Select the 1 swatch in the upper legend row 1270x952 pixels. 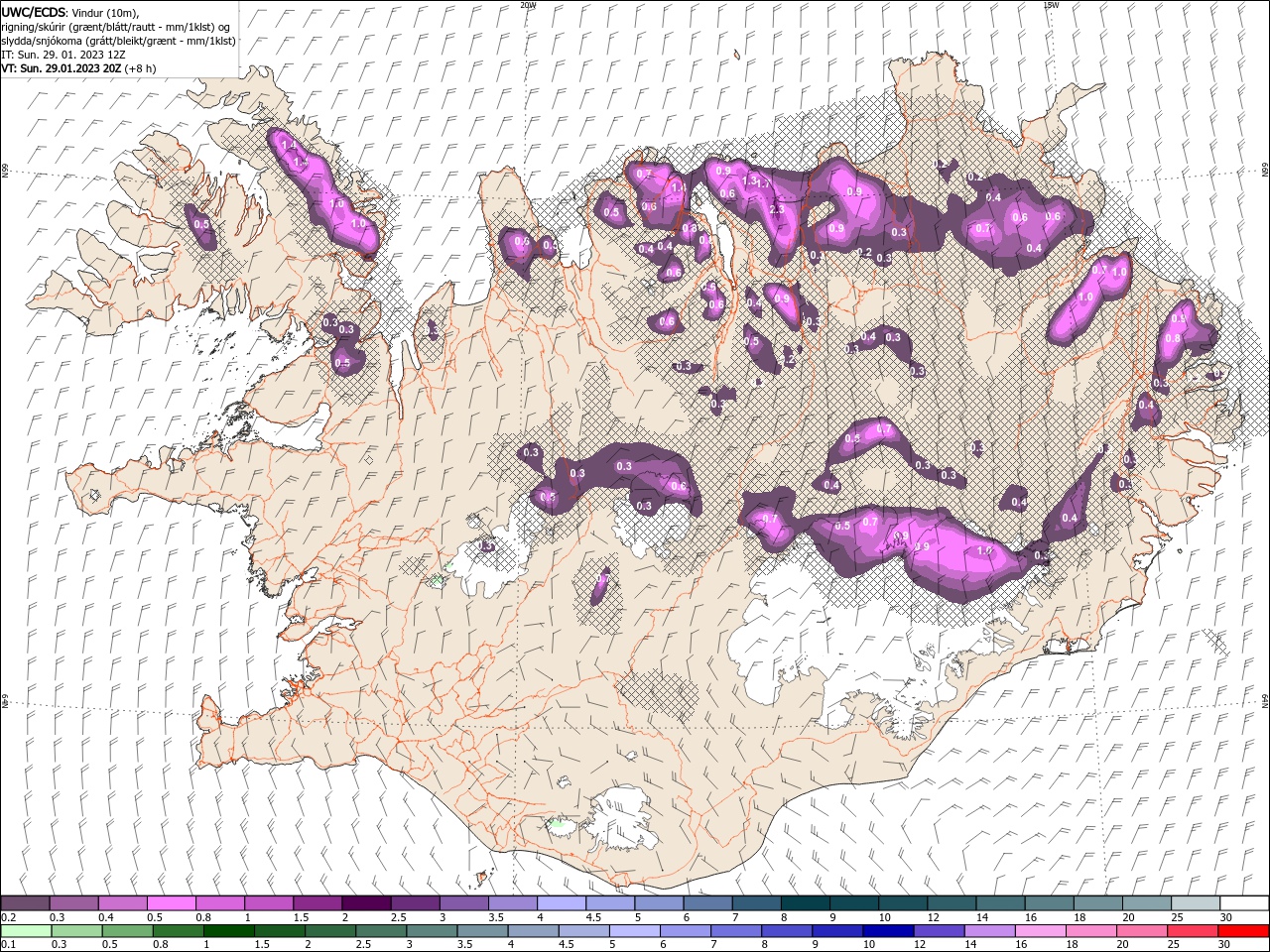269,903
